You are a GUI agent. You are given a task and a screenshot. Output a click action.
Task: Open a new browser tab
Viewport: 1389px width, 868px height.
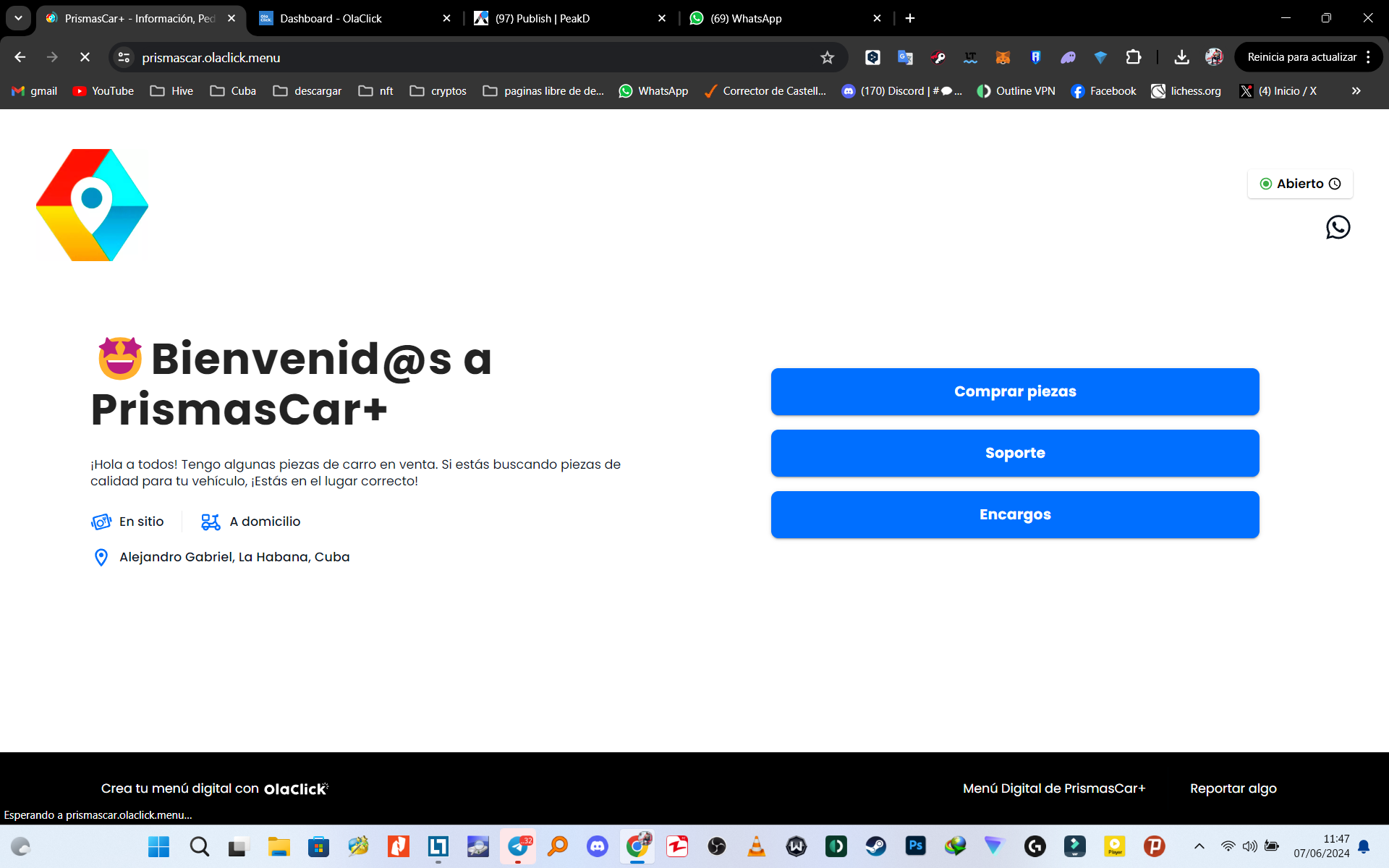click(910, 18)
